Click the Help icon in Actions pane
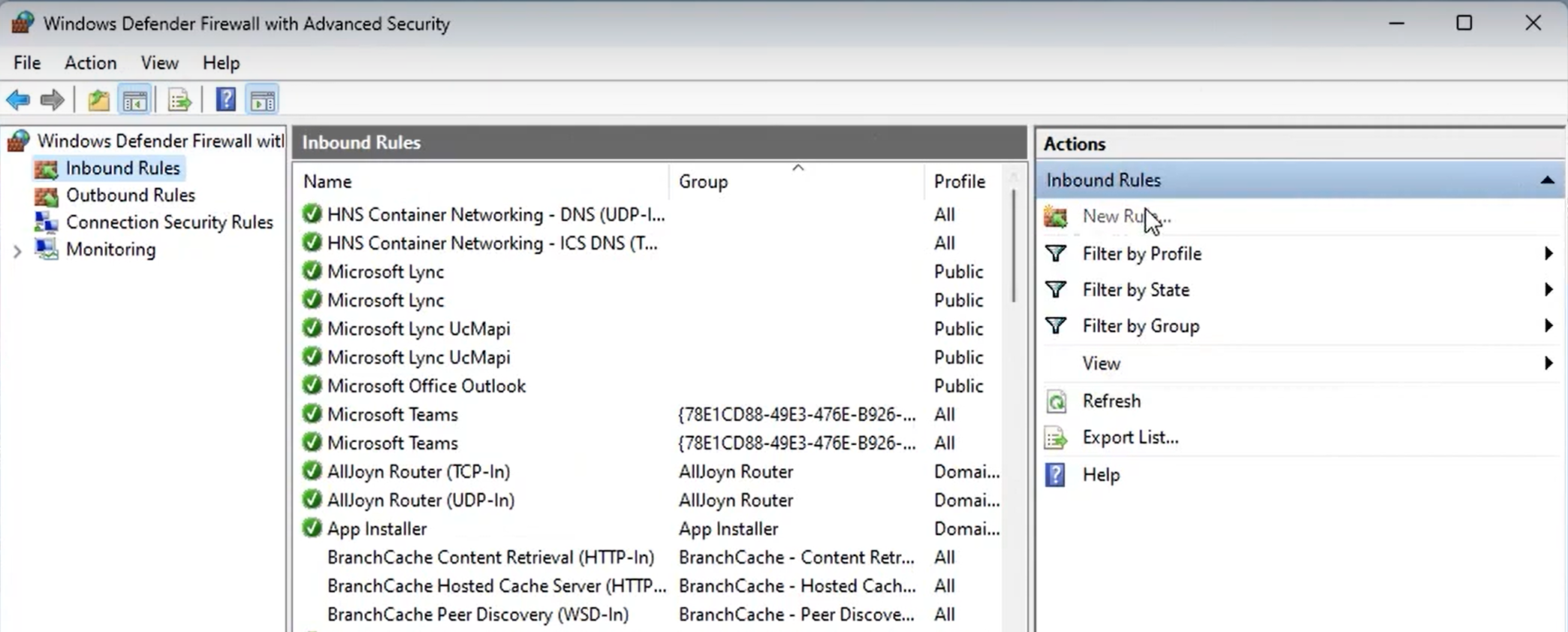 point(1056,475)
